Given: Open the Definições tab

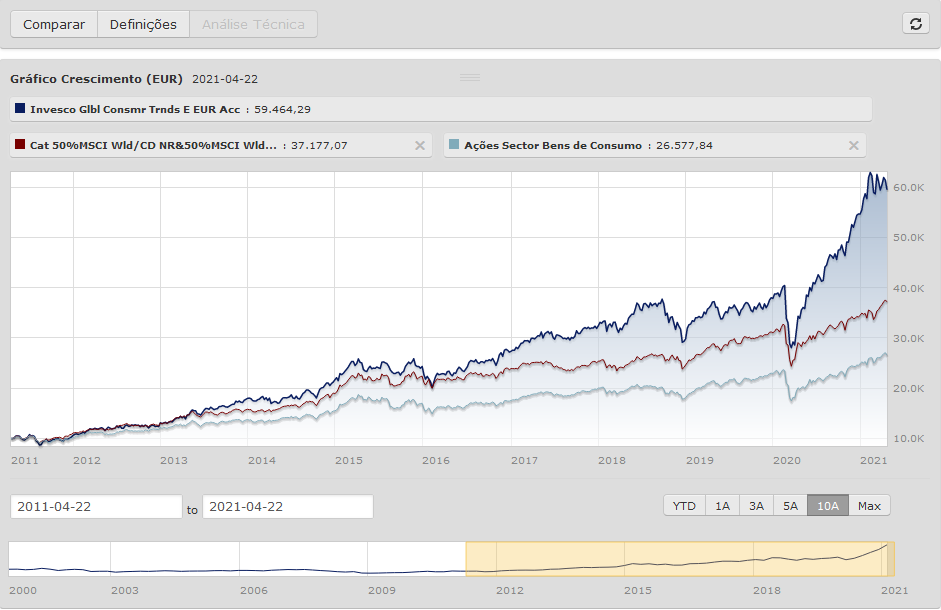Looking at the screenshot, I should pyautogui.click(x=143, y=24).
